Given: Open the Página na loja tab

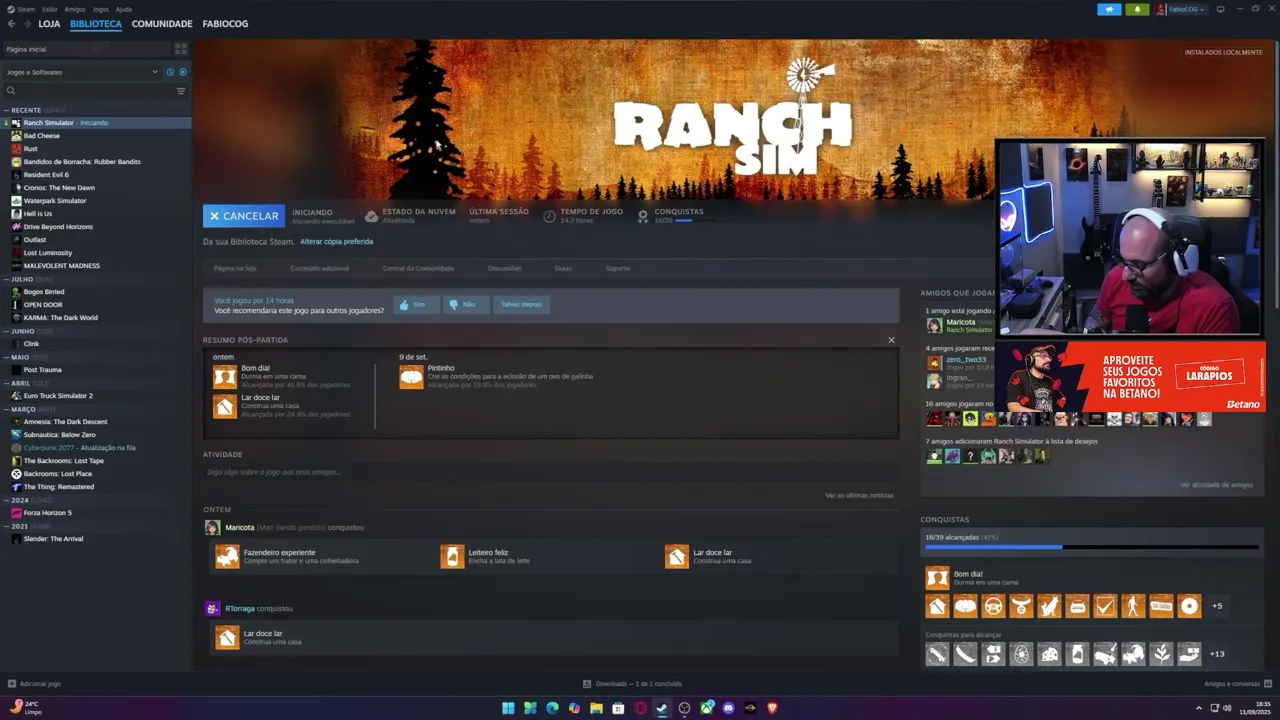Looking at the screenshot, I should pyautogui.click(x=235, y=268).
